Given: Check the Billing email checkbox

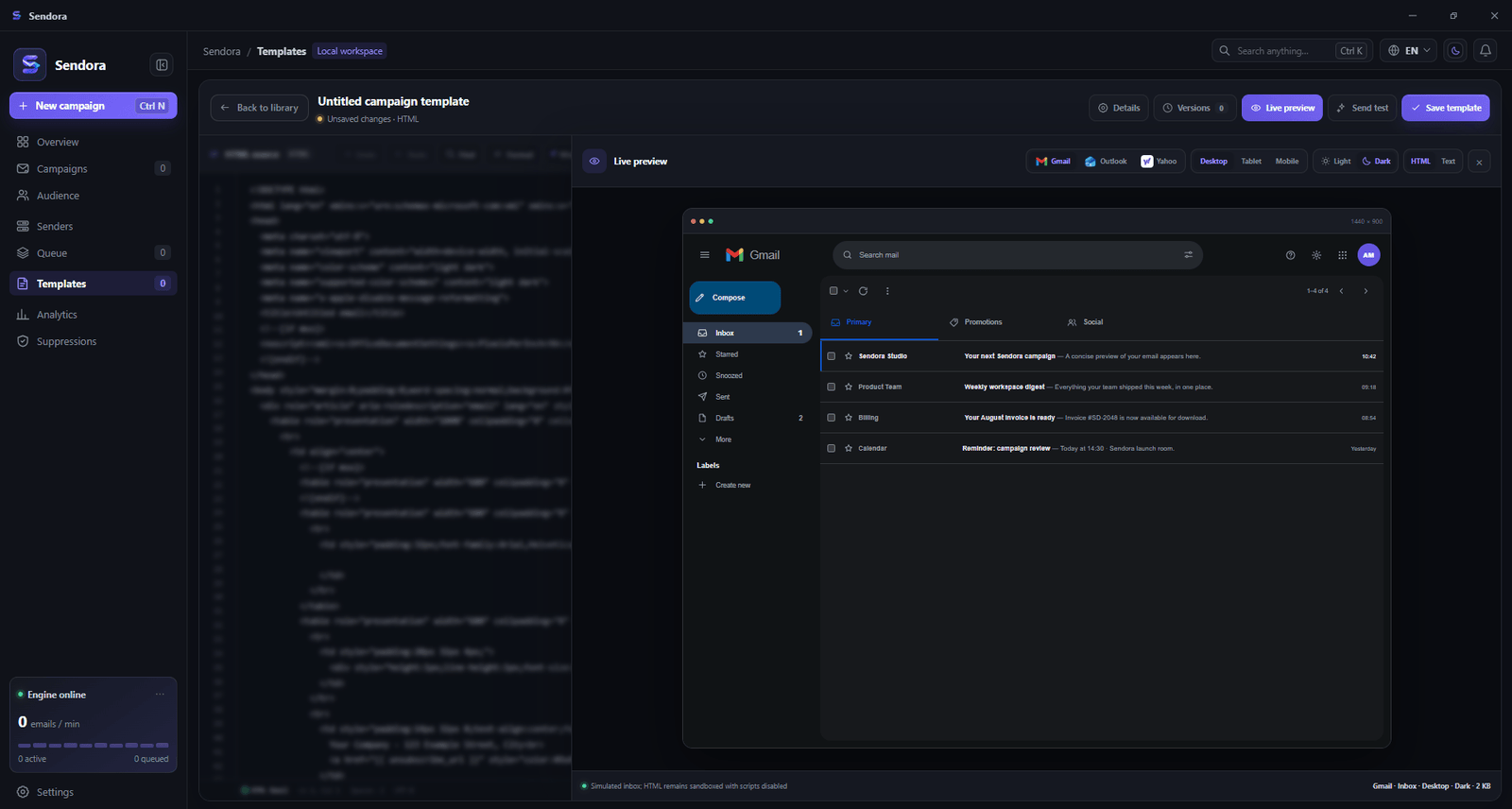Looking at the screenshot, I should tap(832, 418).
